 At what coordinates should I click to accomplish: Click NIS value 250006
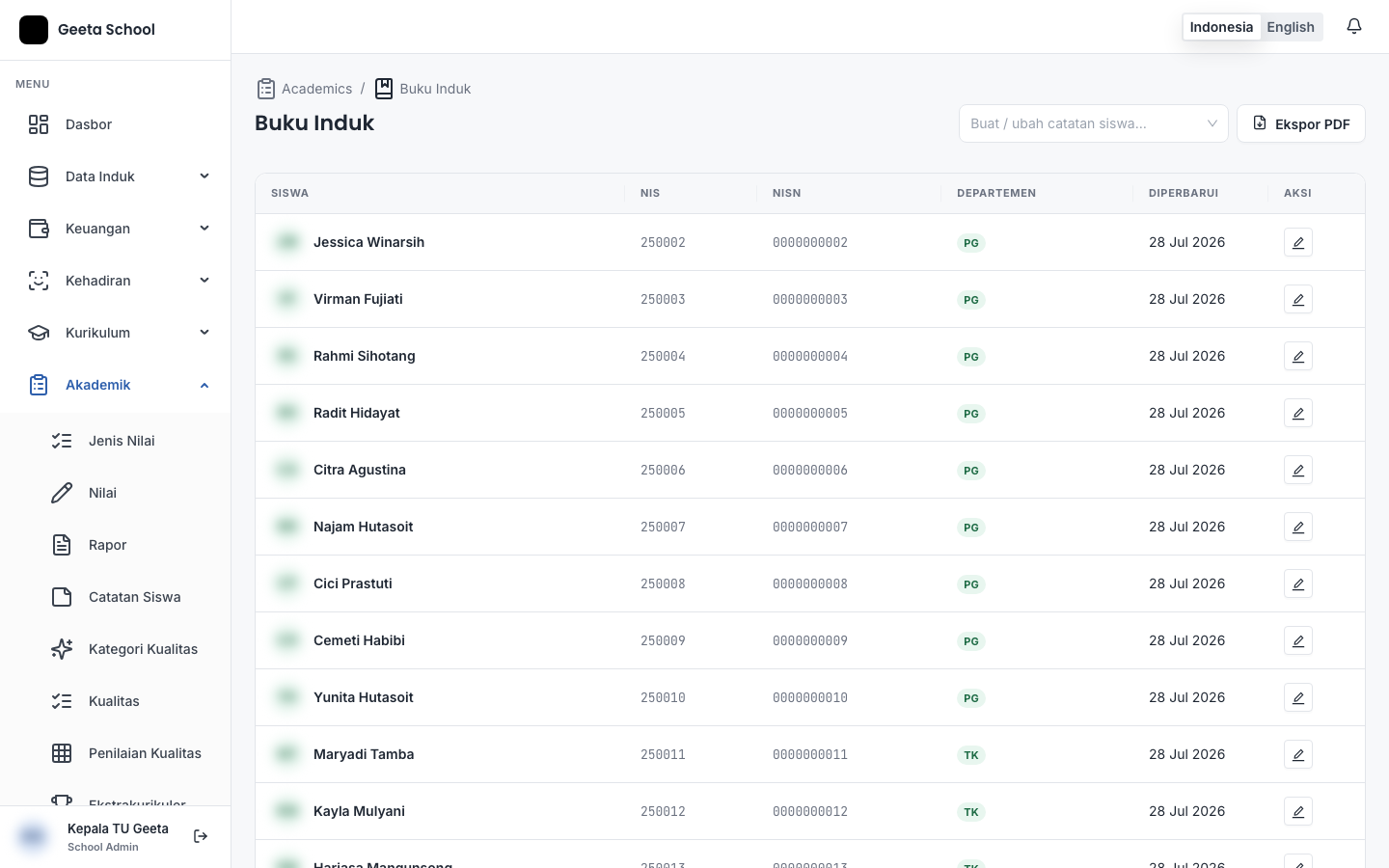pyautogui.click(x=663, y=470)
